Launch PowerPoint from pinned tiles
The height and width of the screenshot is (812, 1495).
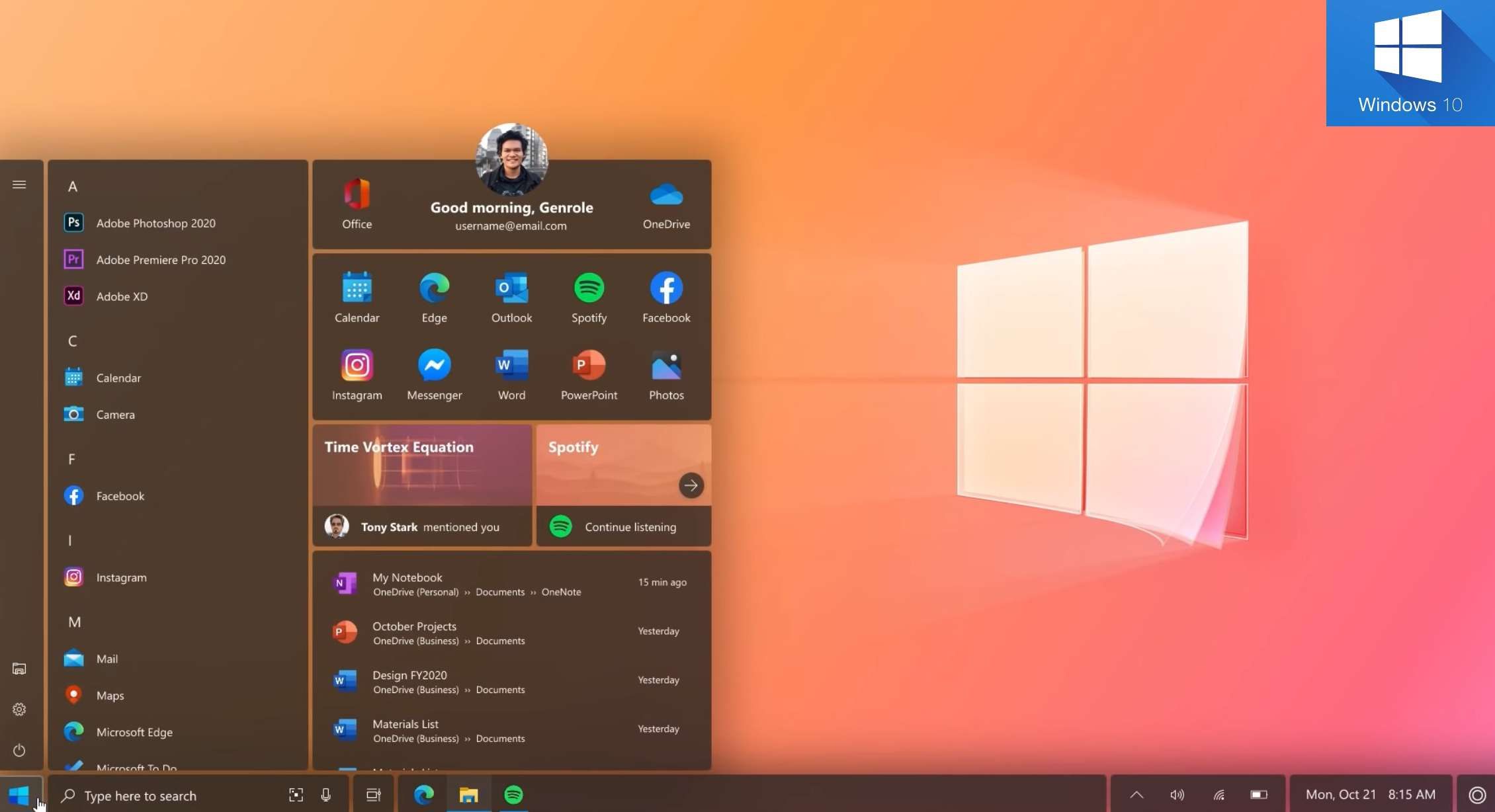[x=589, y=374]
